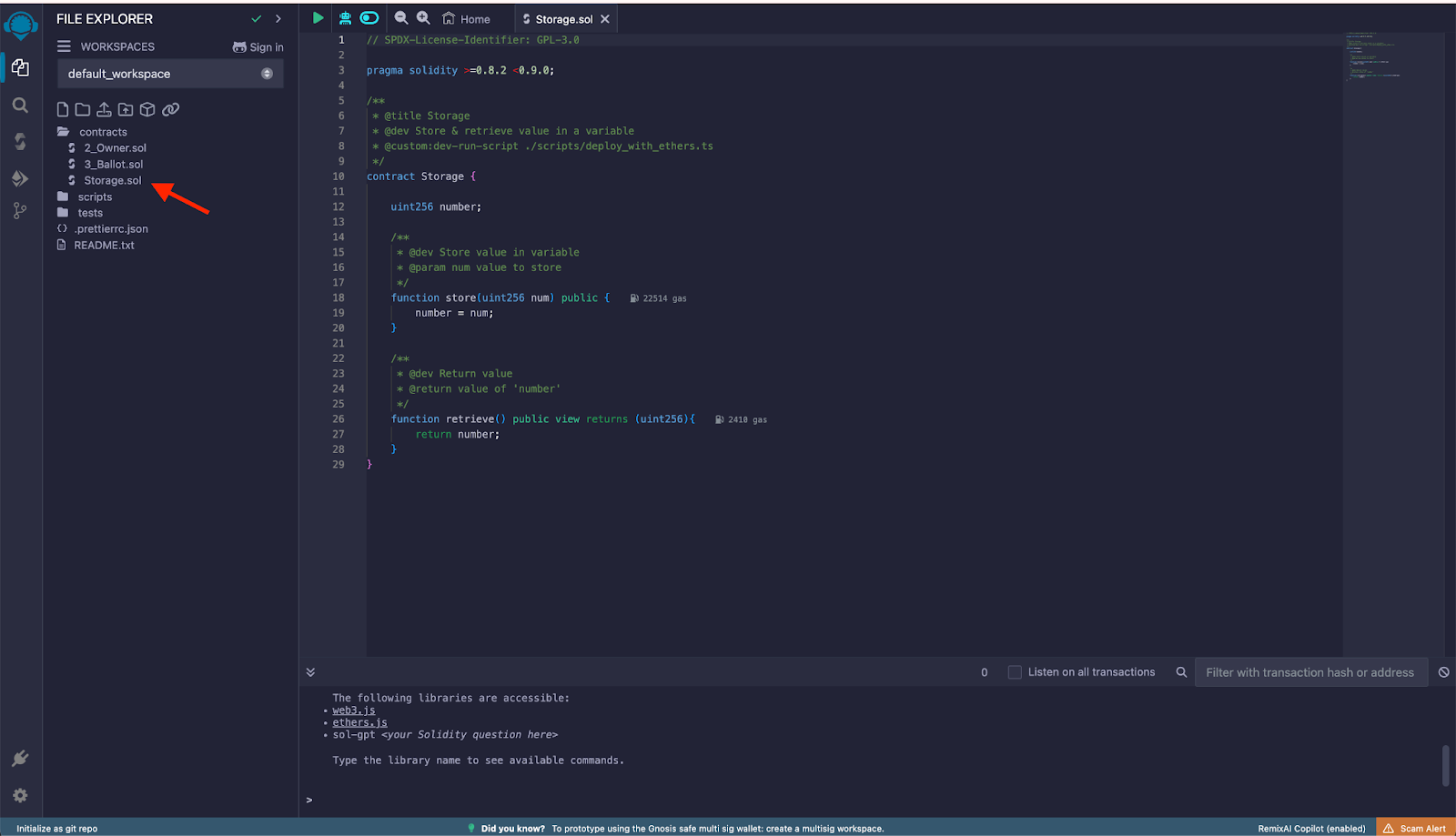Create a new folder in the workspace
This screenshot has width=1456, height=836.
[83, 109]
